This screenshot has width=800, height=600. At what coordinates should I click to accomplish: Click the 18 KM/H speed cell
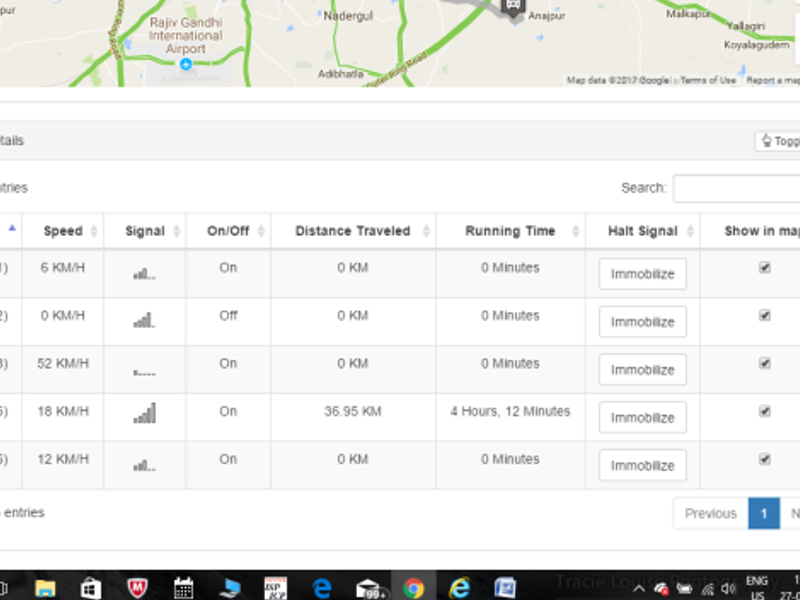(x=63, y=411)
